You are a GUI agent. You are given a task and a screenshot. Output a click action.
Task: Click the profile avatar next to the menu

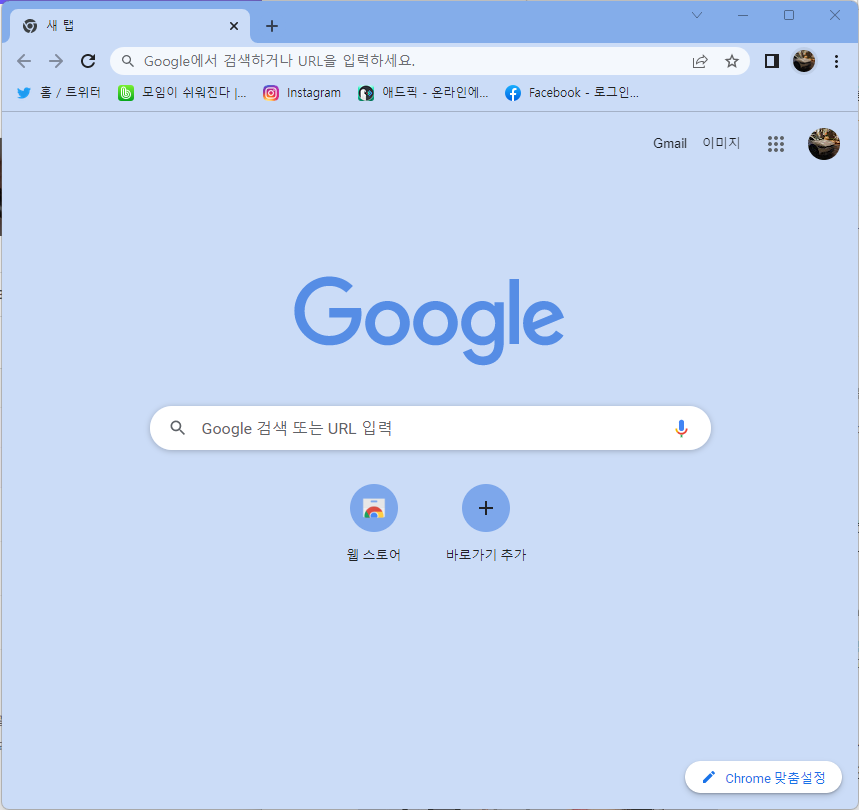804,61
